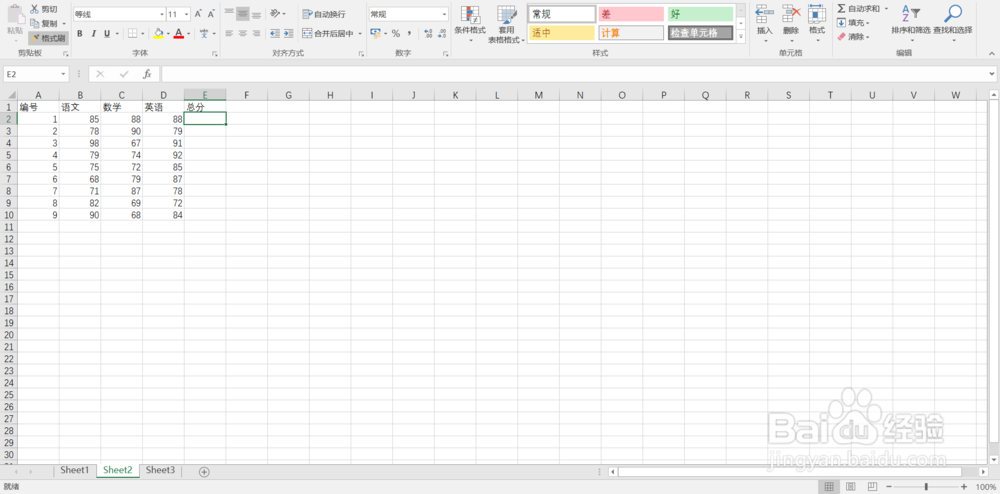Apply the 计算 (Calculation) cell style

(x=631, y=33)
